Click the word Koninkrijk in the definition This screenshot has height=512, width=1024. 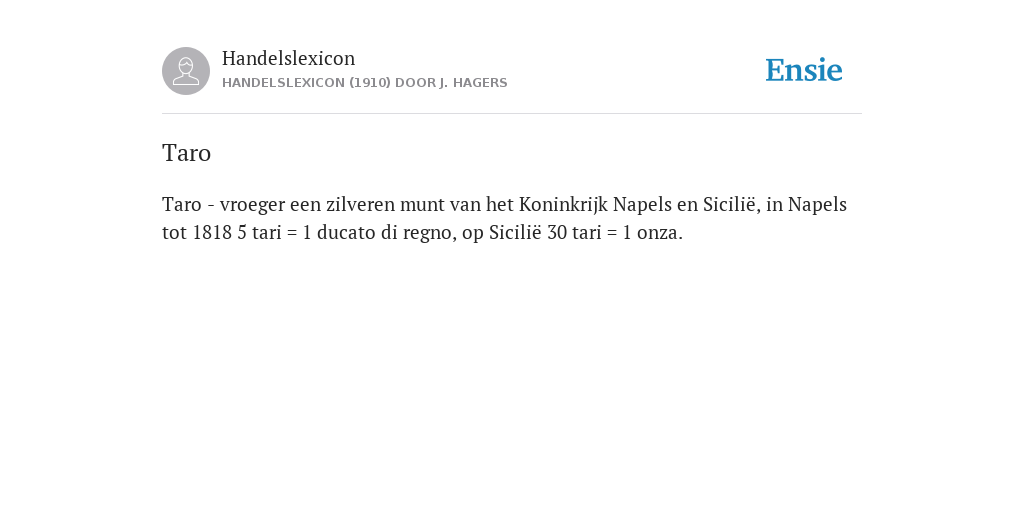pyautogui.click(x=564, y=205)
